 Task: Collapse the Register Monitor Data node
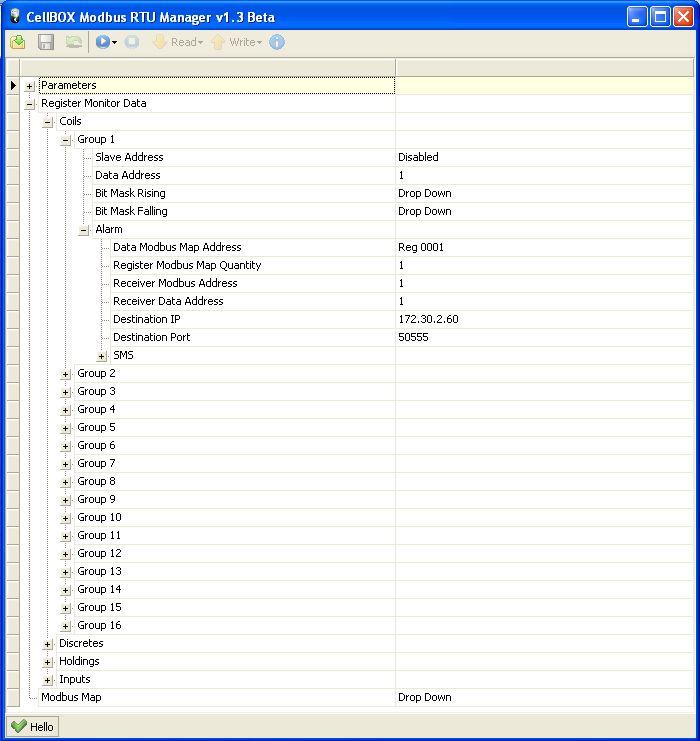(x=29, y=104)
